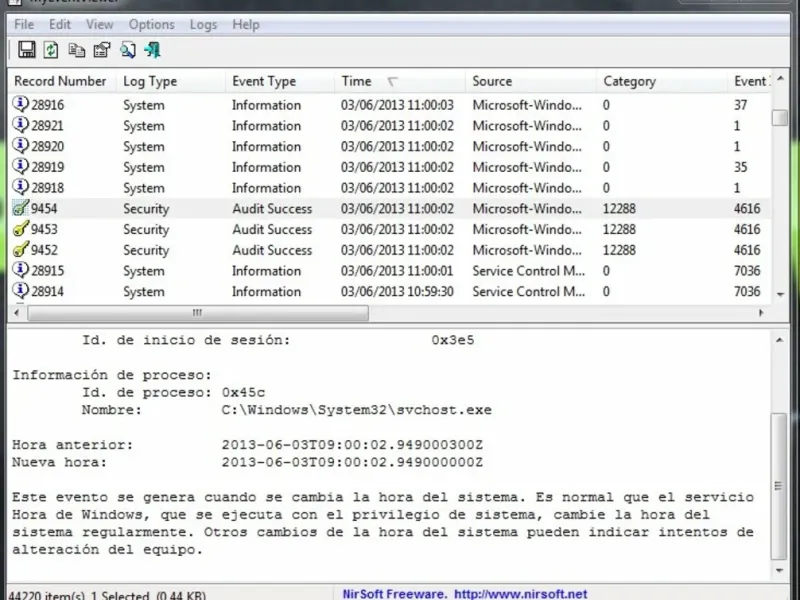Open the File menu
800x600 pixels.
24,24
